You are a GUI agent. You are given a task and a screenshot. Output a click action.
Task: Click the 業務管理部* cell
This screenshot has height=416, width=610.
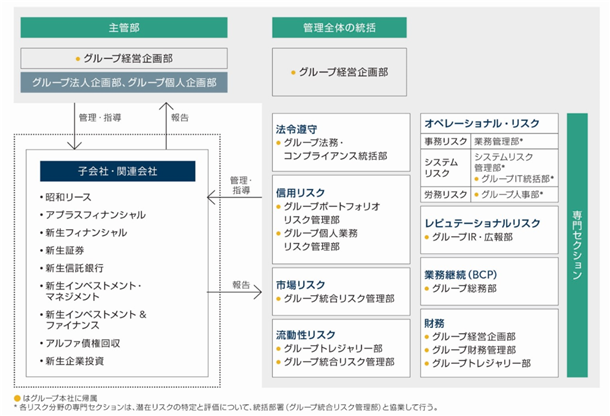coord(514,141)
